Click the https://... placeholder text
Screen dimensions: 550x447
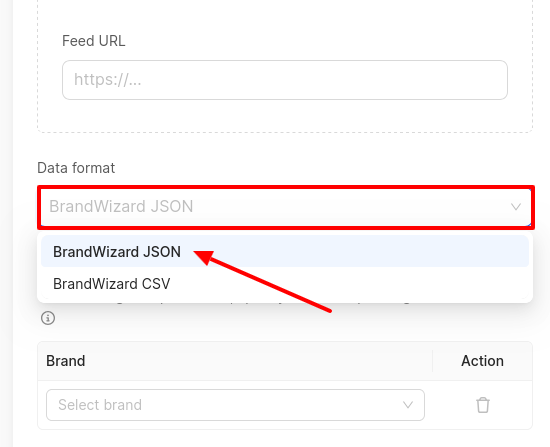[107, 80]
